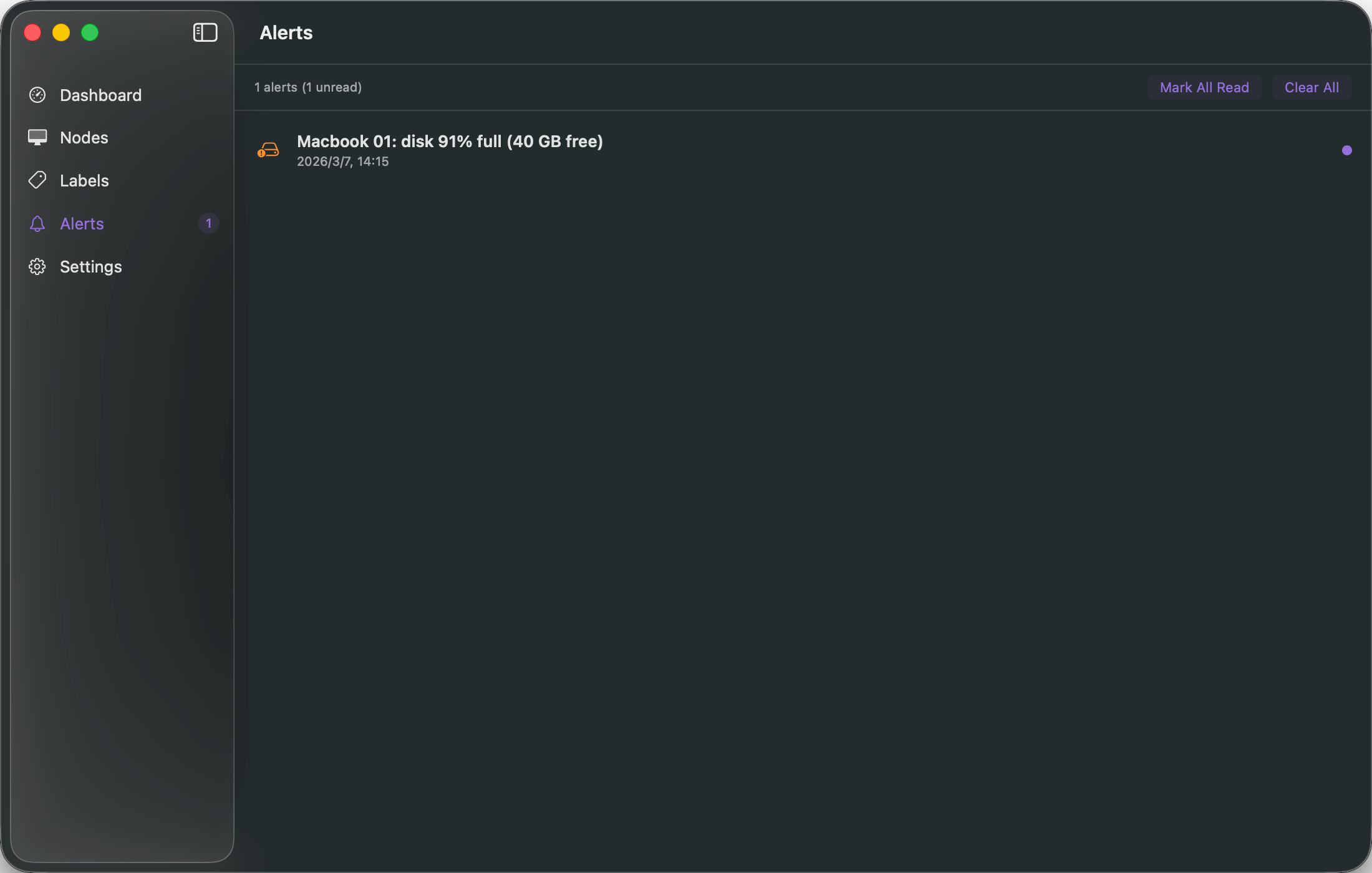Click the Labels tag icon
Viewport: 1372px width, 873px height.
point(37,180)
